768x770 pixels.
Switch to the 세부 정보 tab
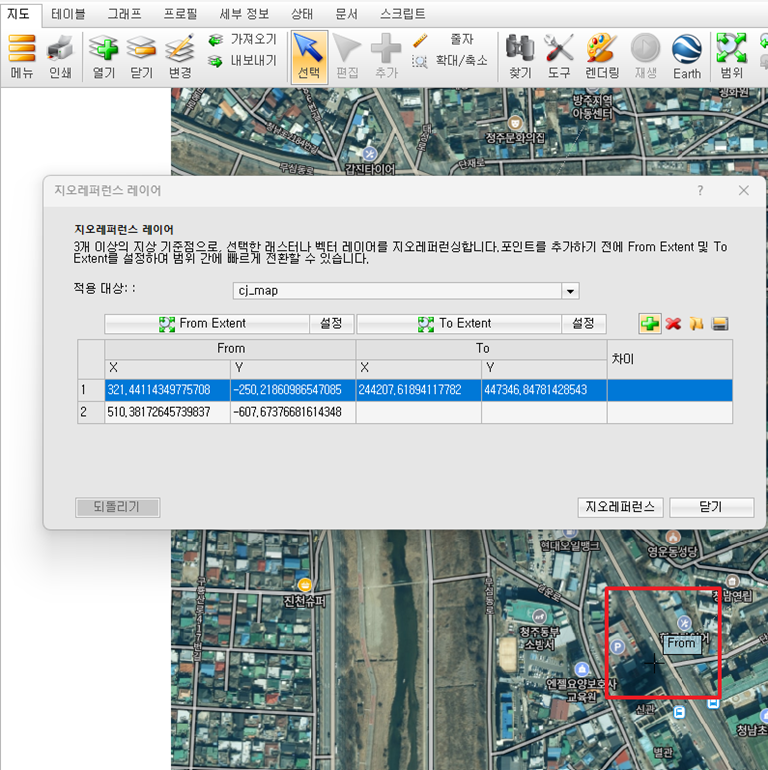point(244,14)
